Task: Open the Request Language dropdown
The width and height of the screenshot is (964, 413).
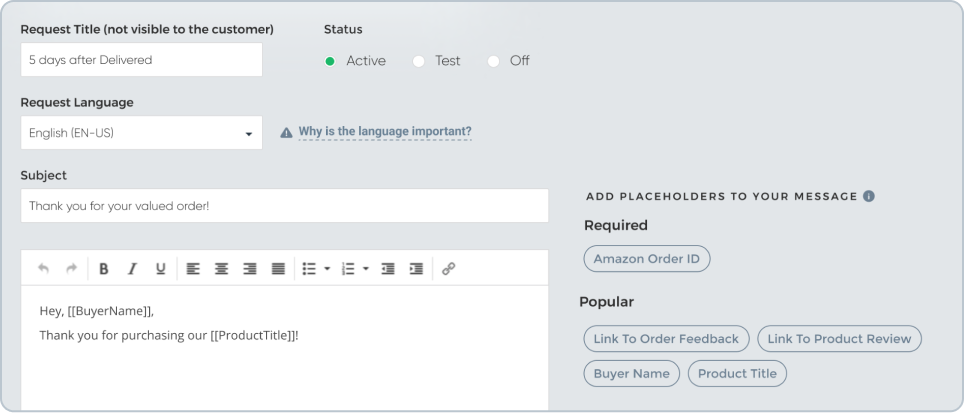Action: 141,133
